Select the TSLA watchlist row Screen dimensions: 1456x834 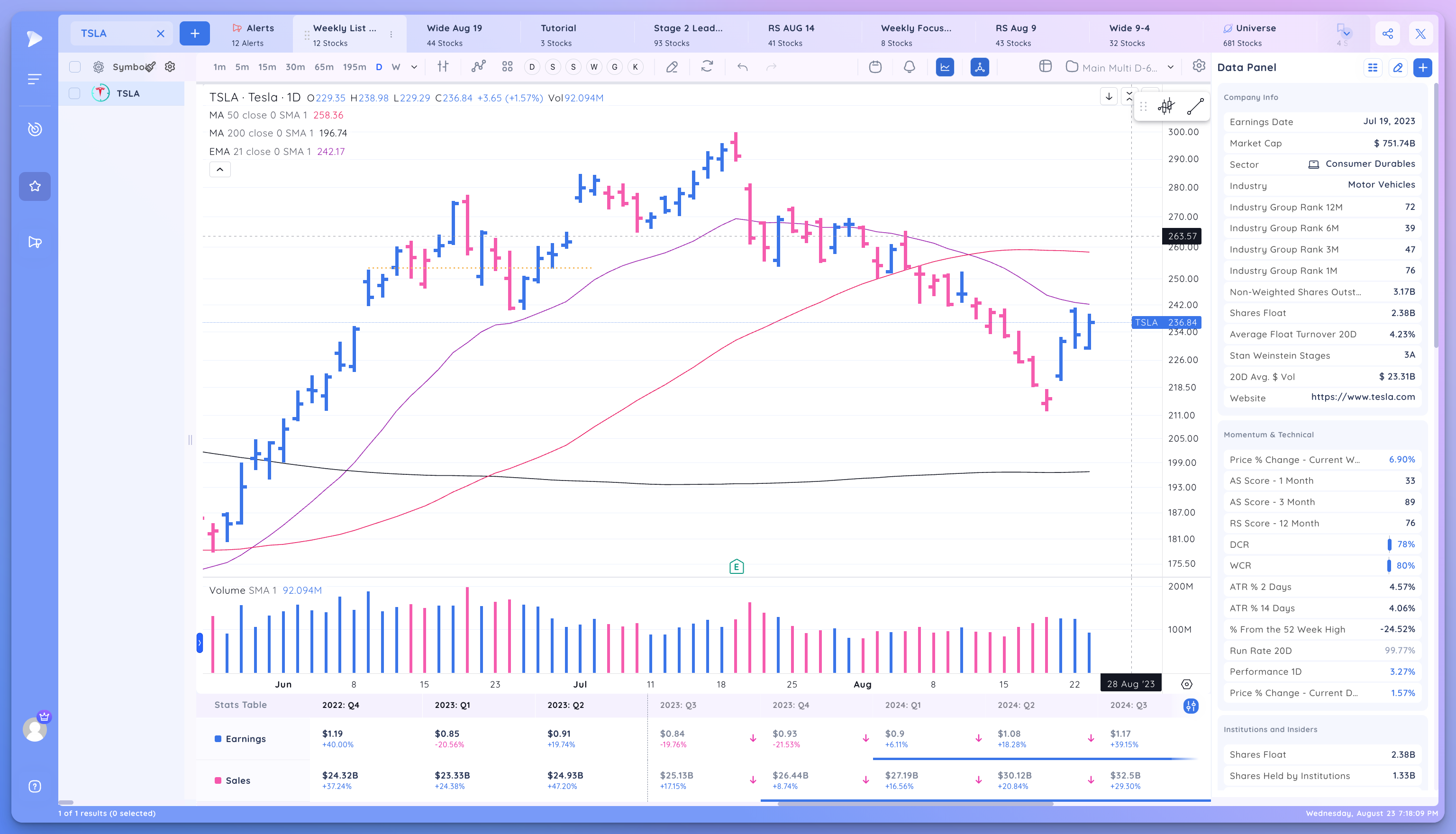[121, 93]
